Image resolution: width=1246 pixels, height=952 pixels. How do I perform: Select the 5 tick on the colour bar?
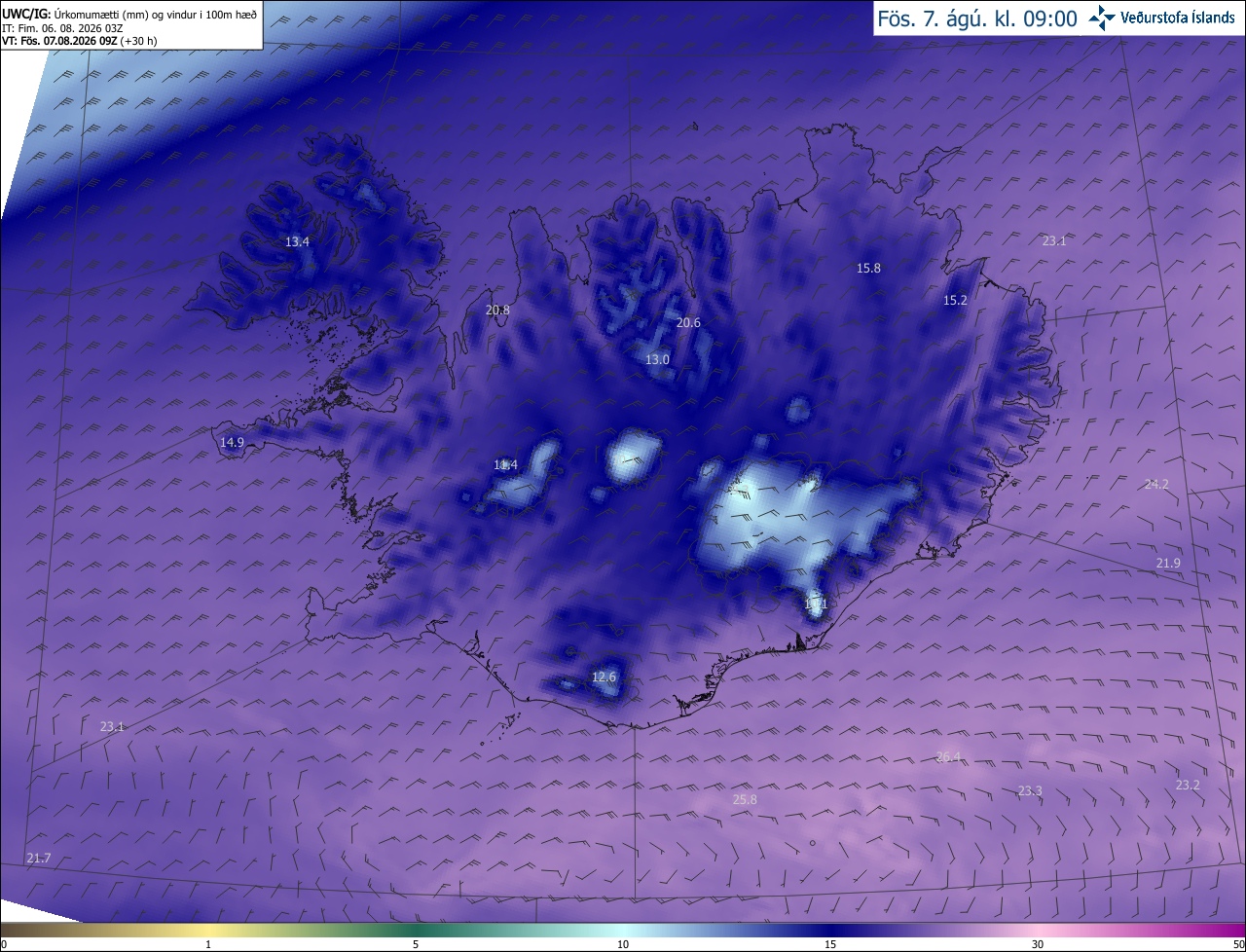(x=416, y=944)
